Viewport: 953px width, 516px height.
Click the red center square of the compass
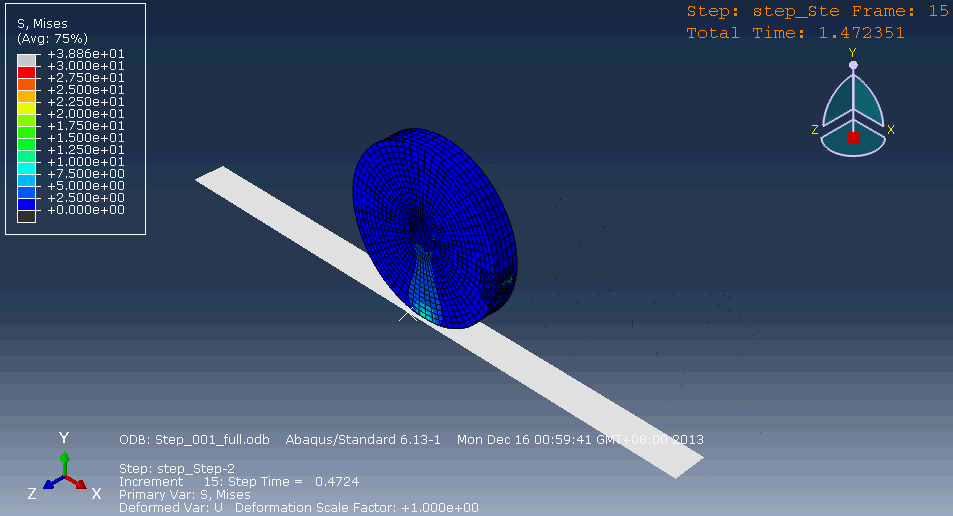coord(853,138)
